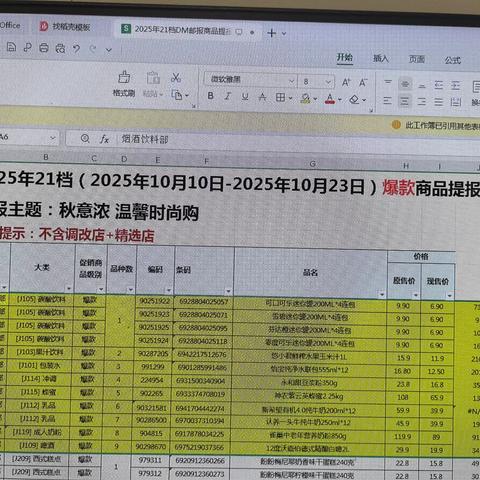Select cell with barcode 6942217512676
Screen dimensions: 480x480
(x=202, y=354)
